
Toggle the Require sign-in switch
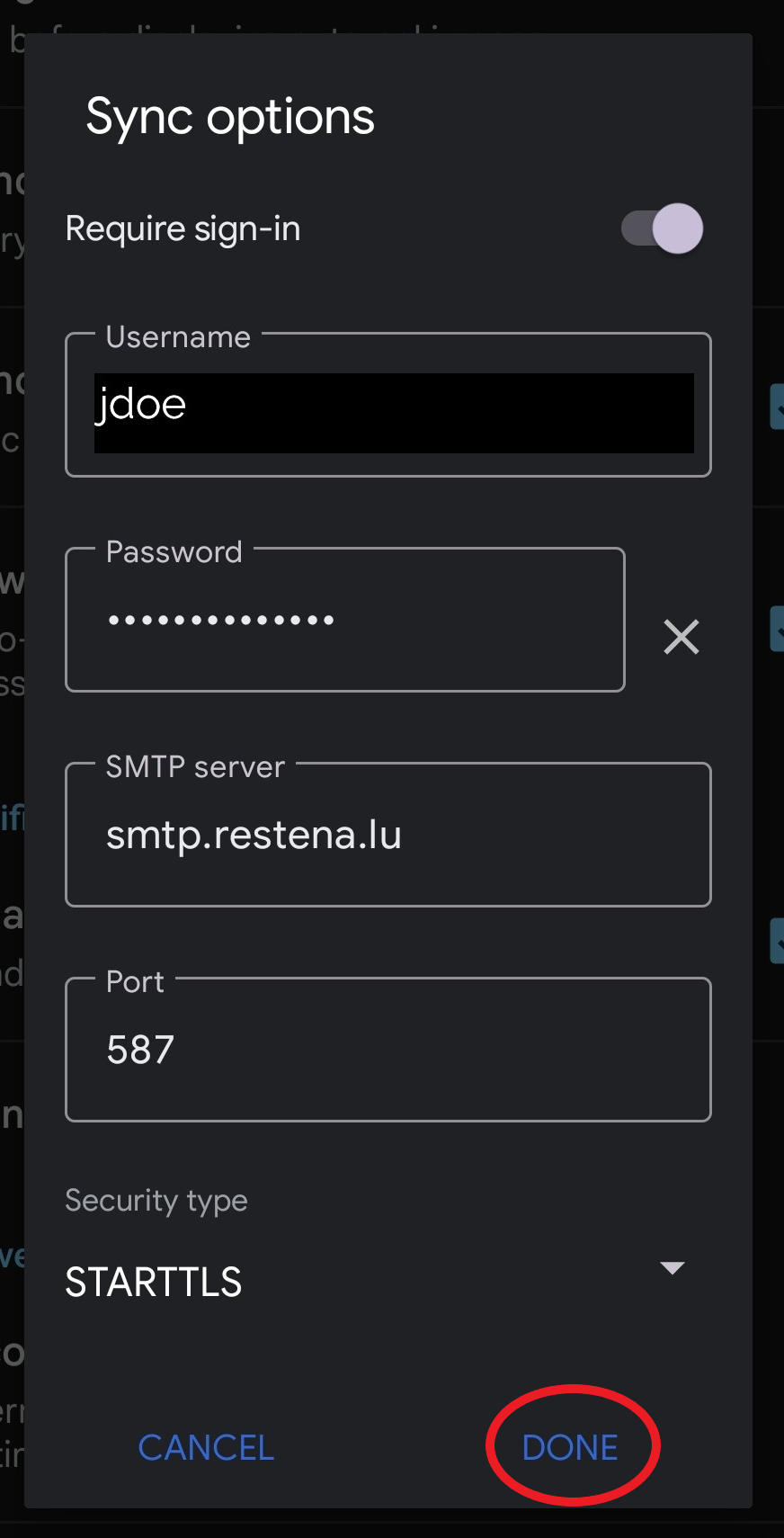coord(662,228)
